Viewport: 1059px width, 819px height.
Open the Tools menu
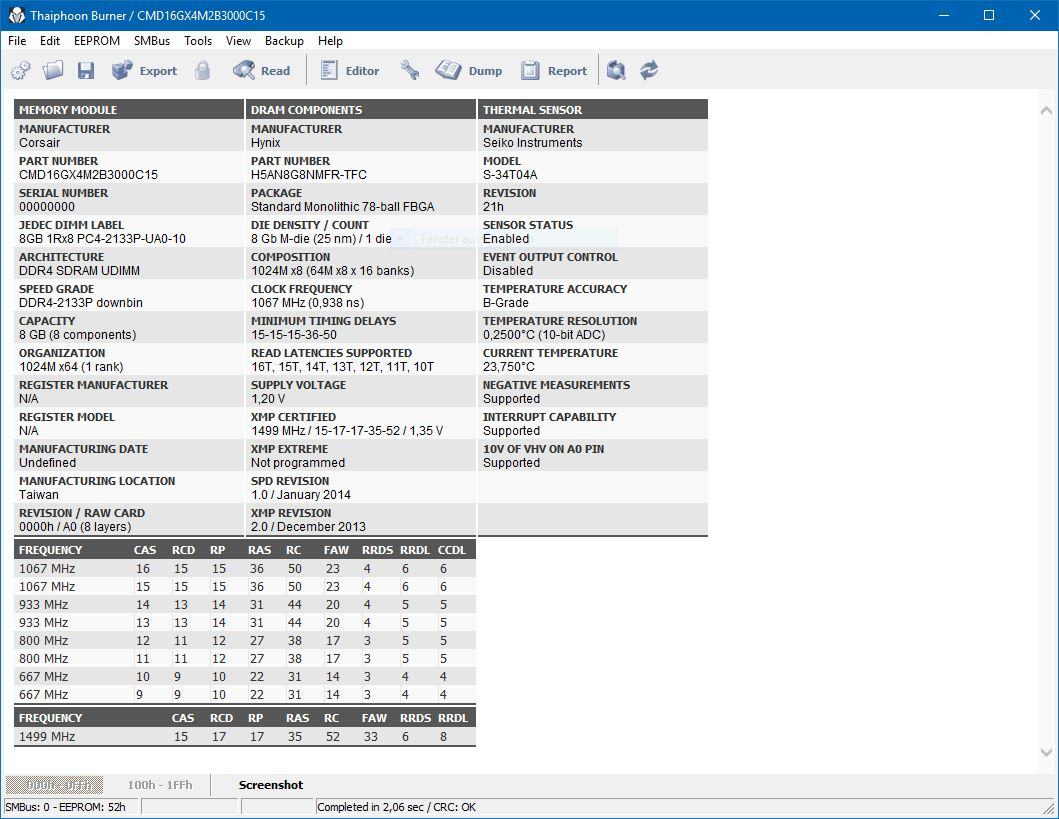pos(198,41)
